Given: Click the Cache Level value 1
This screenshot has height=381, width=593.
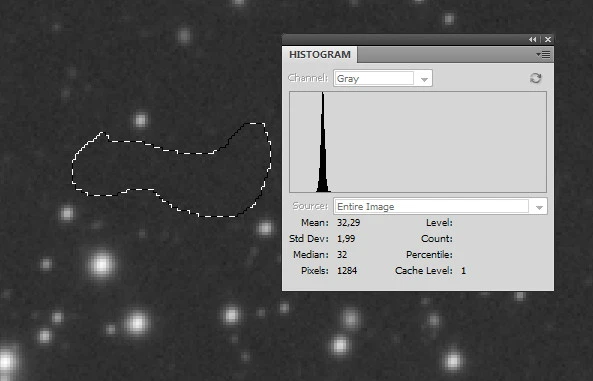Looking at the screenshot, I should [x=463, y=271].
